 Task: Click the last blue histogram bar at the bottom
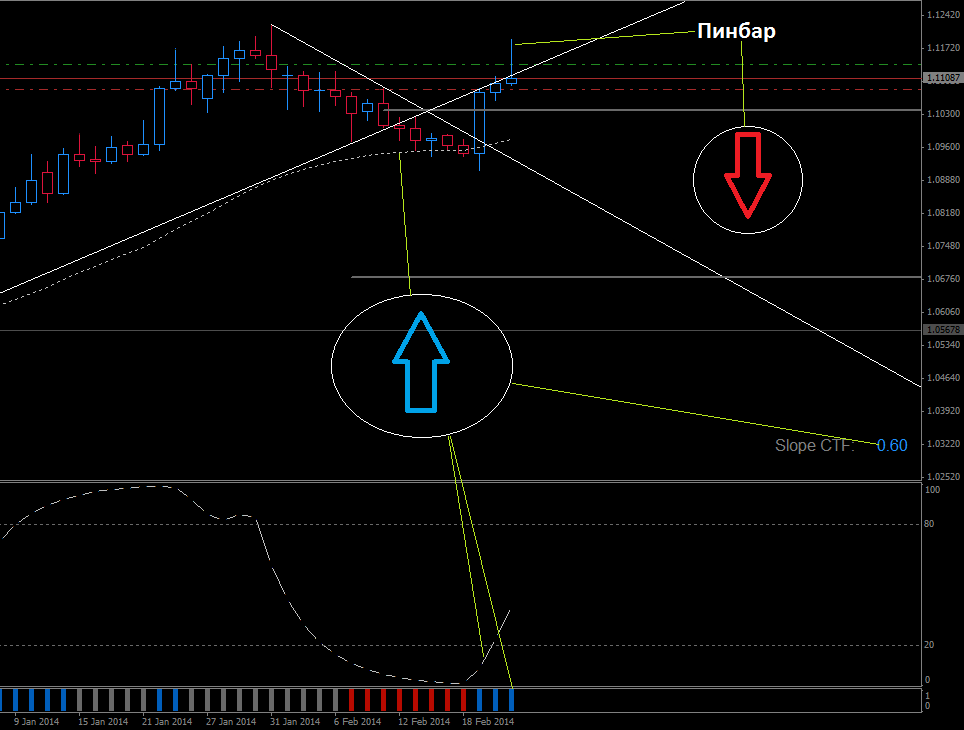pyautogui.click(x=511, y=700)
